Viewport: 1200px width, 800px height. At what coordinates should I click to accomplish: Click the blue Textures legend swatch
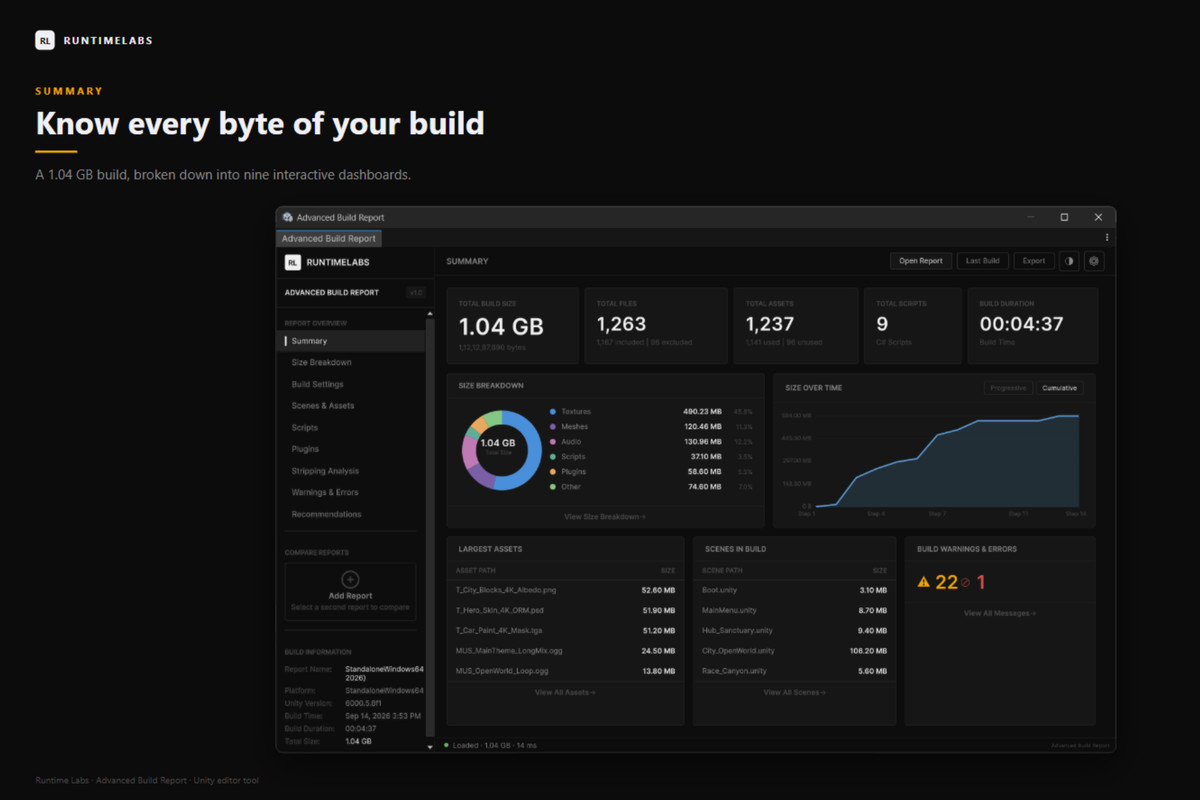click(x=553, y=412)
